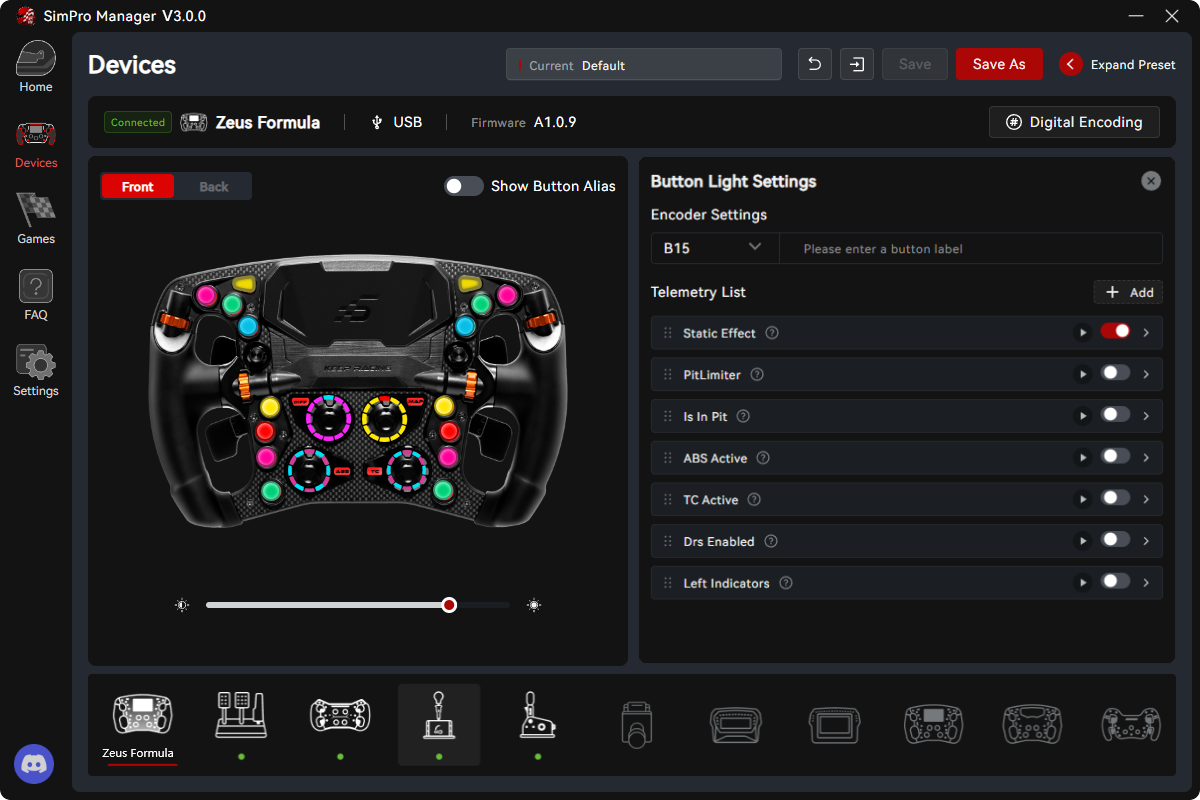Screen dimensions: 1200x800
Task: Expand the PitLimiter row chevron
Action: (x=1146, y=375)
